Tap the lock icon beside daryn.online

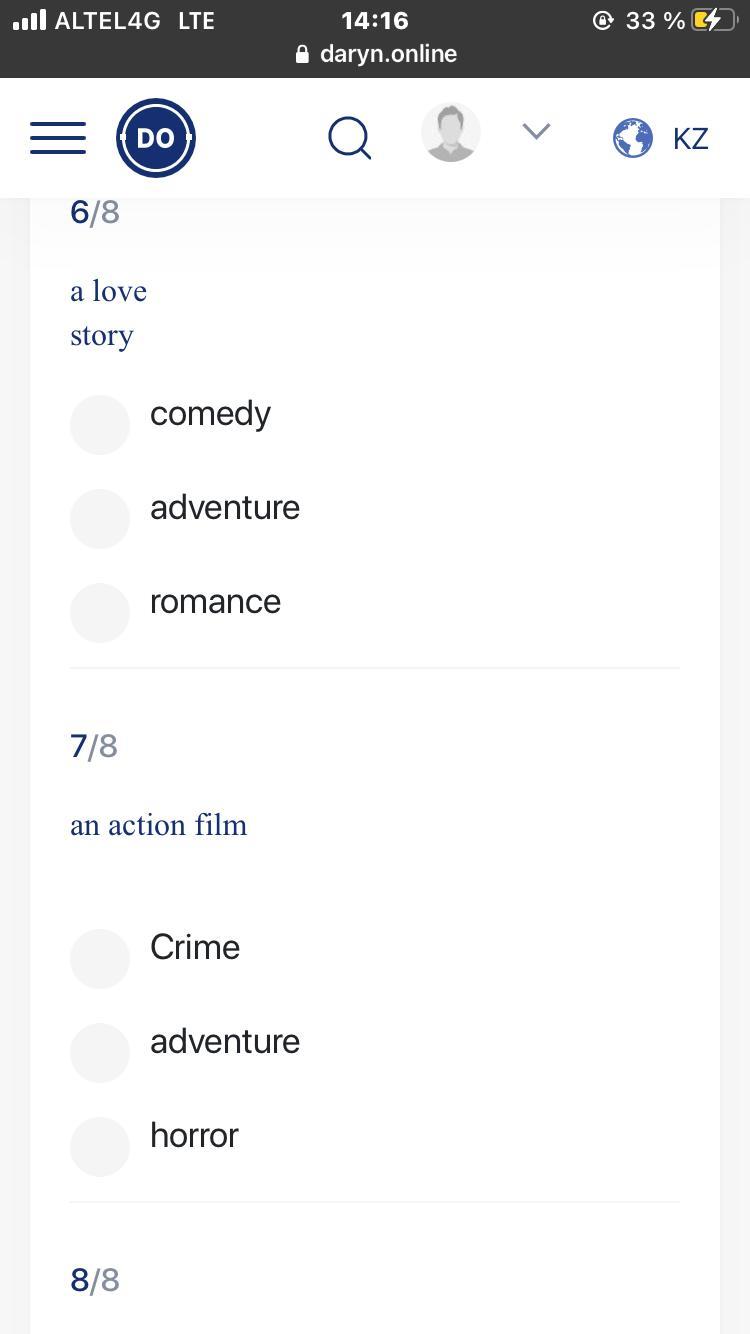(302, 55)
